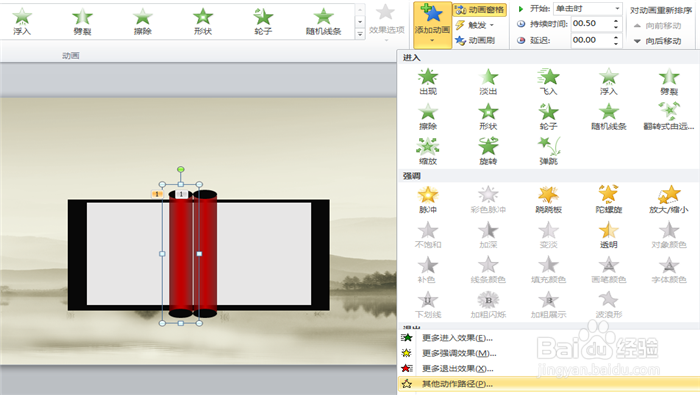This screenshot has height=395, width=700.
Task: Select the 轮子 animation in ribbon gallery
Action: click(263, 22)
